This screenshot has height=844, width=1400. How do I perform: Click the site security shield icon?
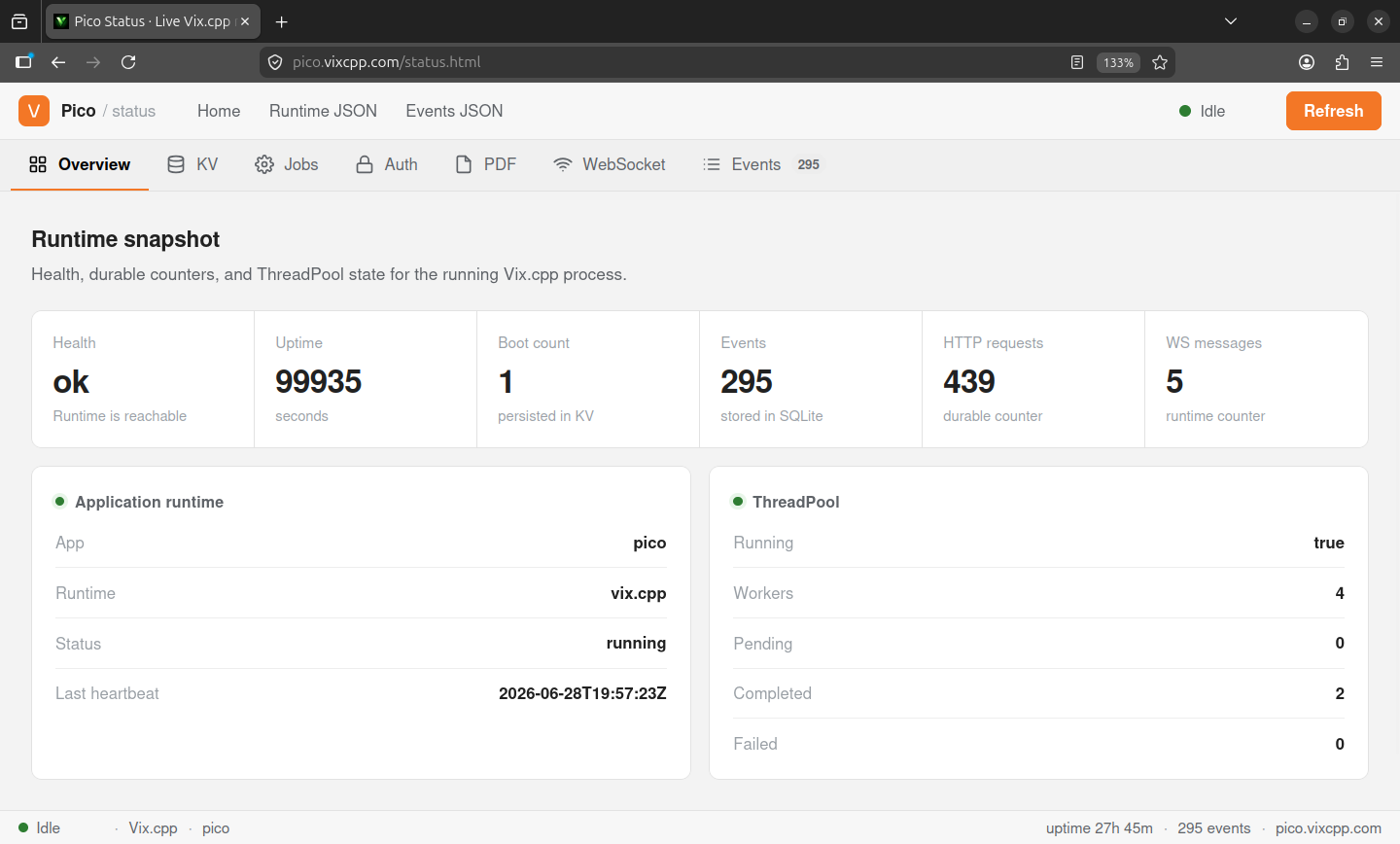pyautogui.click(x=275, y=62)
